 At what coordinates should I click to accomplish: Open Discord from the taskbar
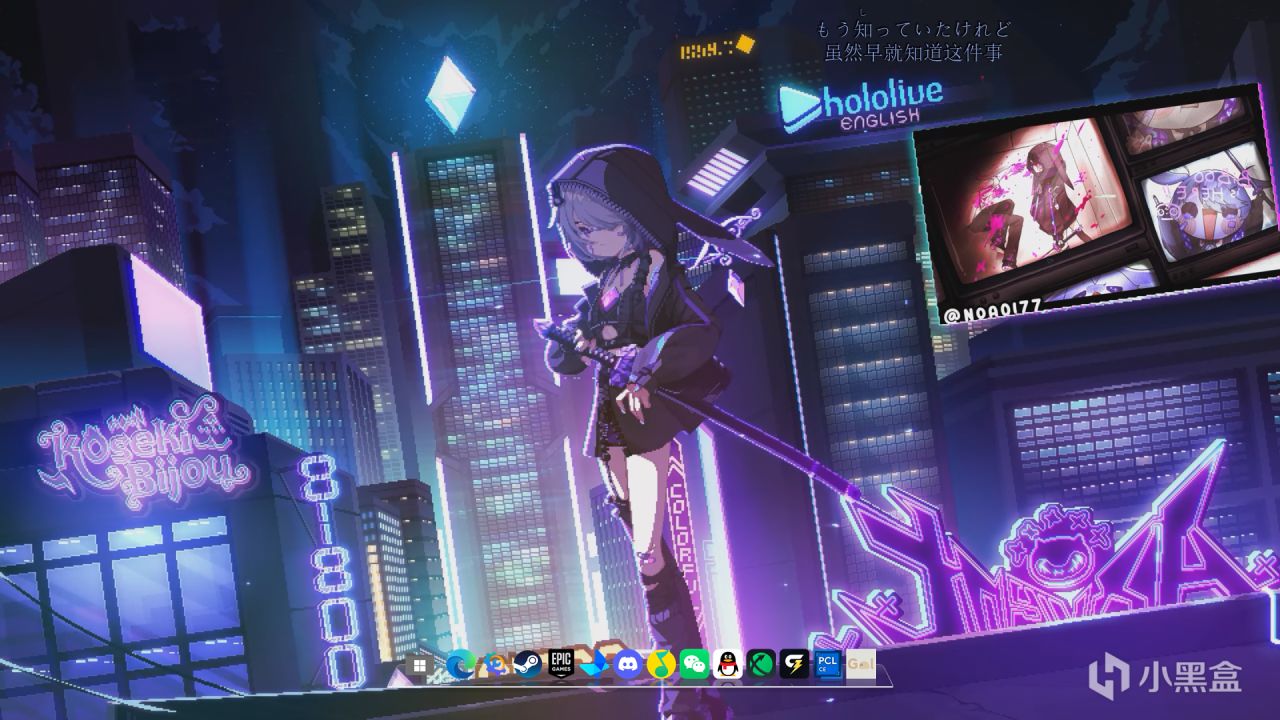pos(627,664)
